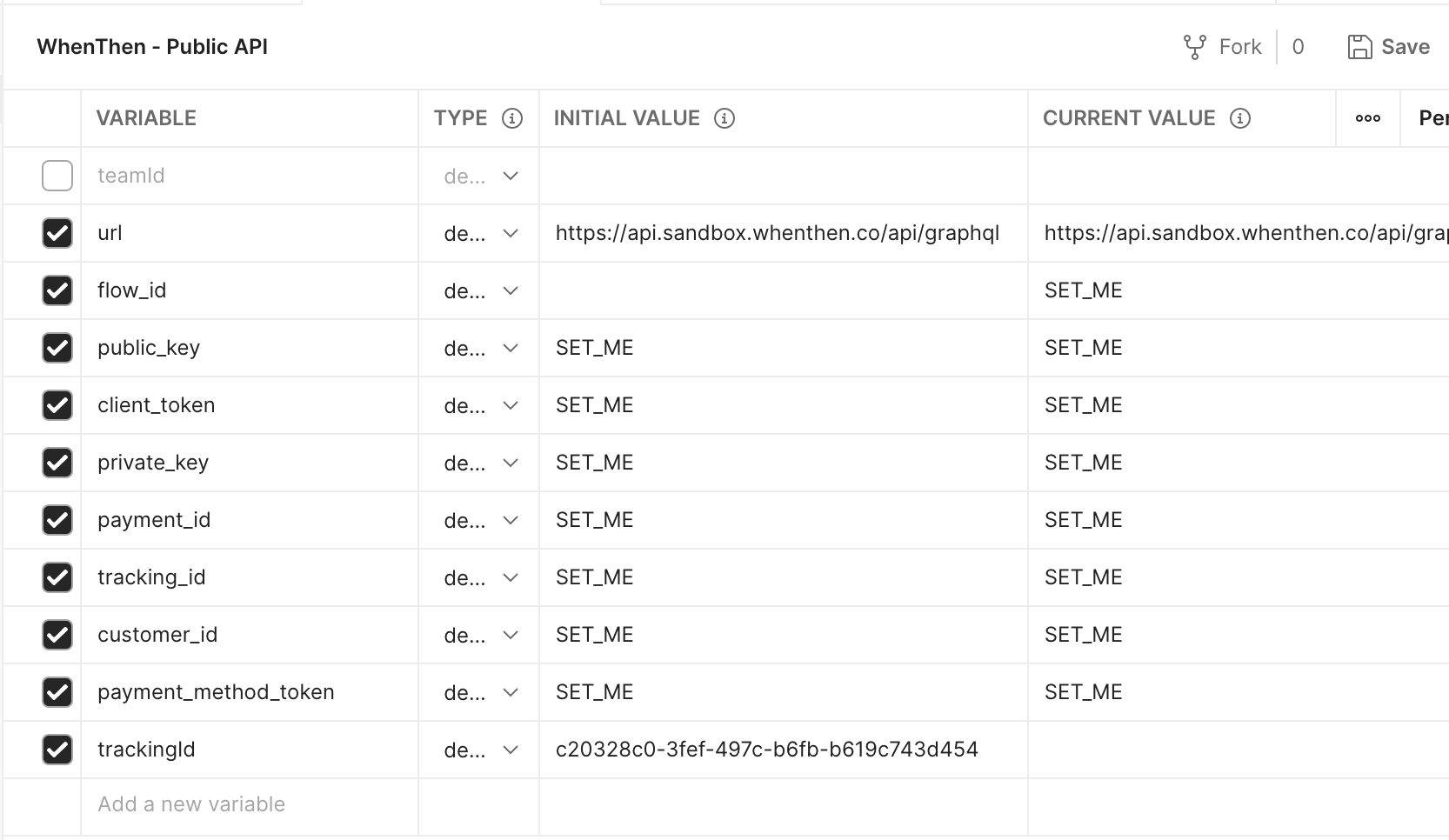The width and height of the screenshot is (1449, 840).
Task: Click the info icon beside CURRENT VALUE
Action: 1240,118
